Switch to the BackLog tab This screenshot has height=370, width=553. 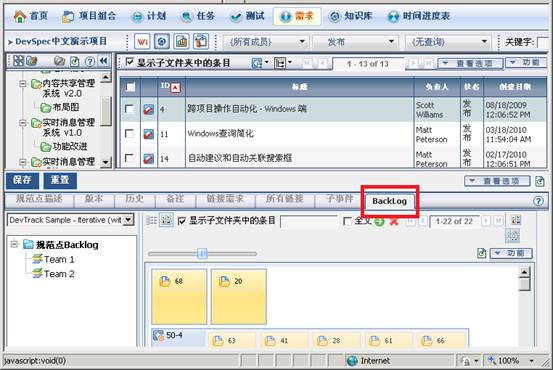point(390,201)
